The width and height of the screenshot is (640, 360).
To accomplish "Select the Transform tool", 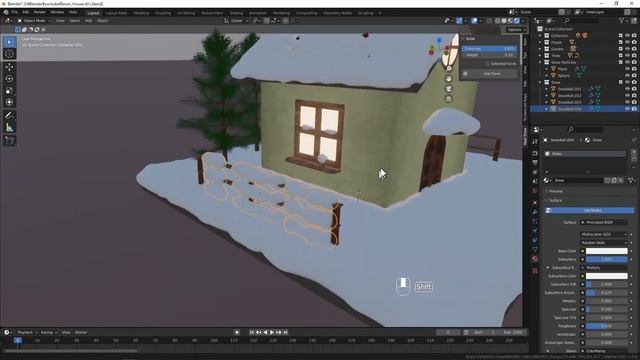I will pos(9,102).
